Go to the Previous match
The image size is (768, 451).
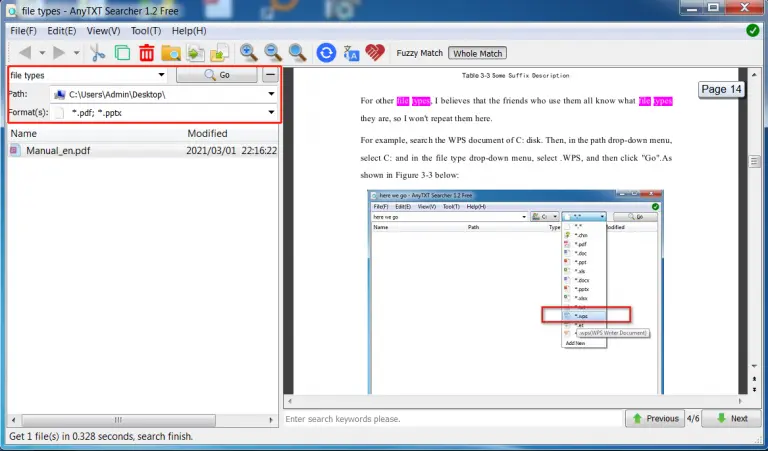pos(655,419)
